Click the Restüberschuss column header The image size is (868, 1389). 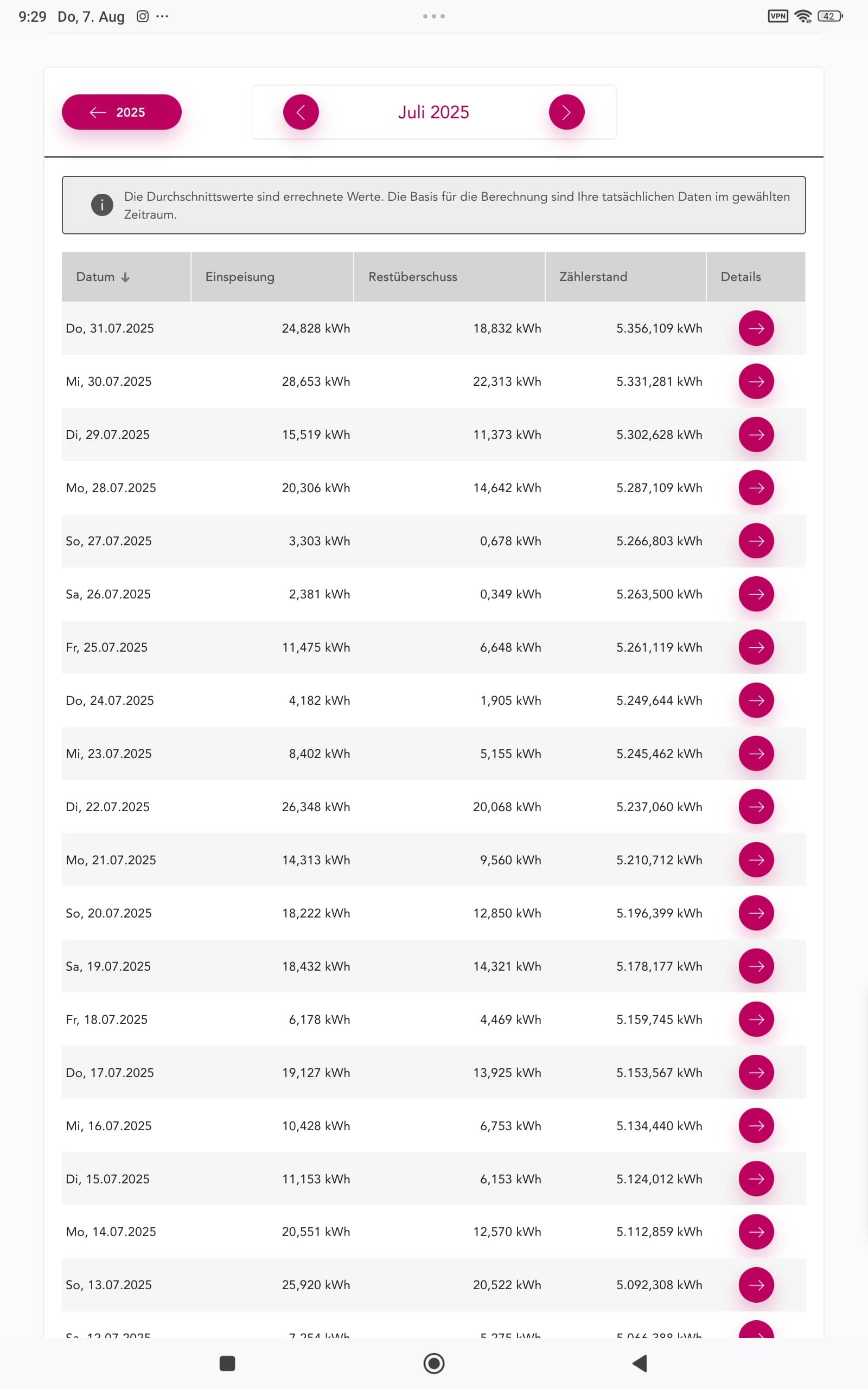413,277
